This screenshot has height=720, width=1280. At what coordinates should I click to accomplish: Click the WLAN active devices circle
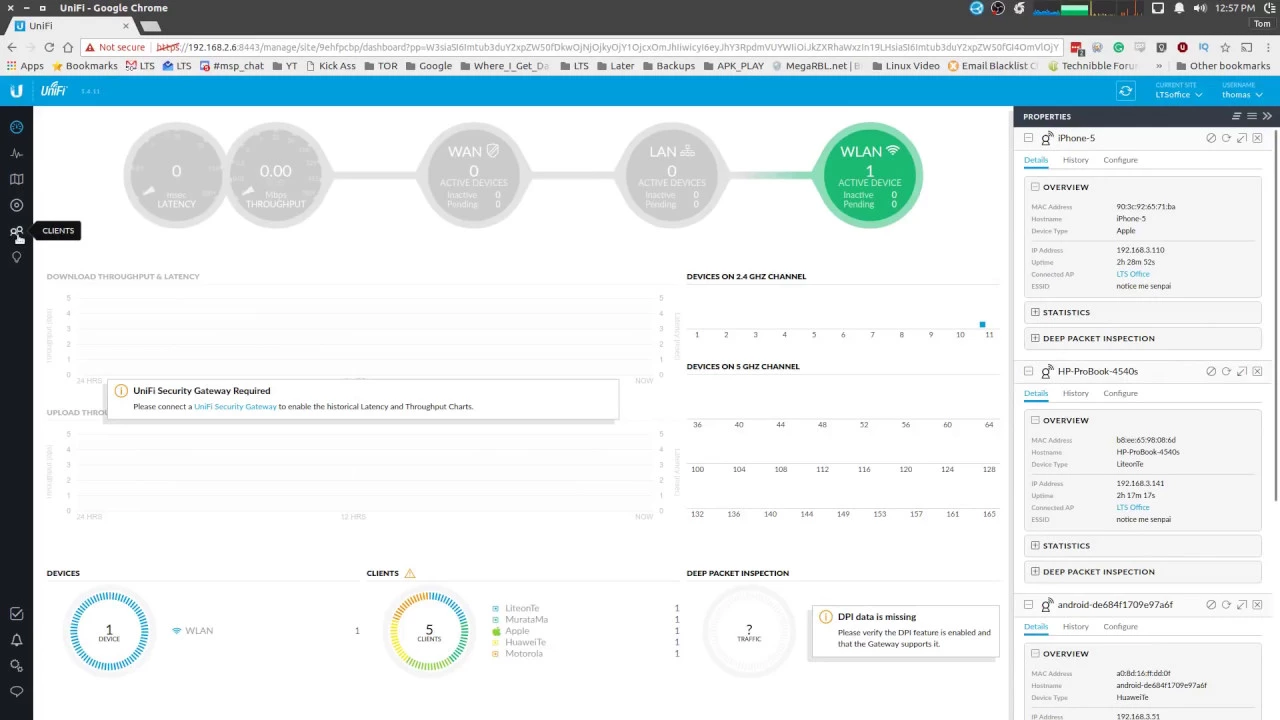pos(869,176)
